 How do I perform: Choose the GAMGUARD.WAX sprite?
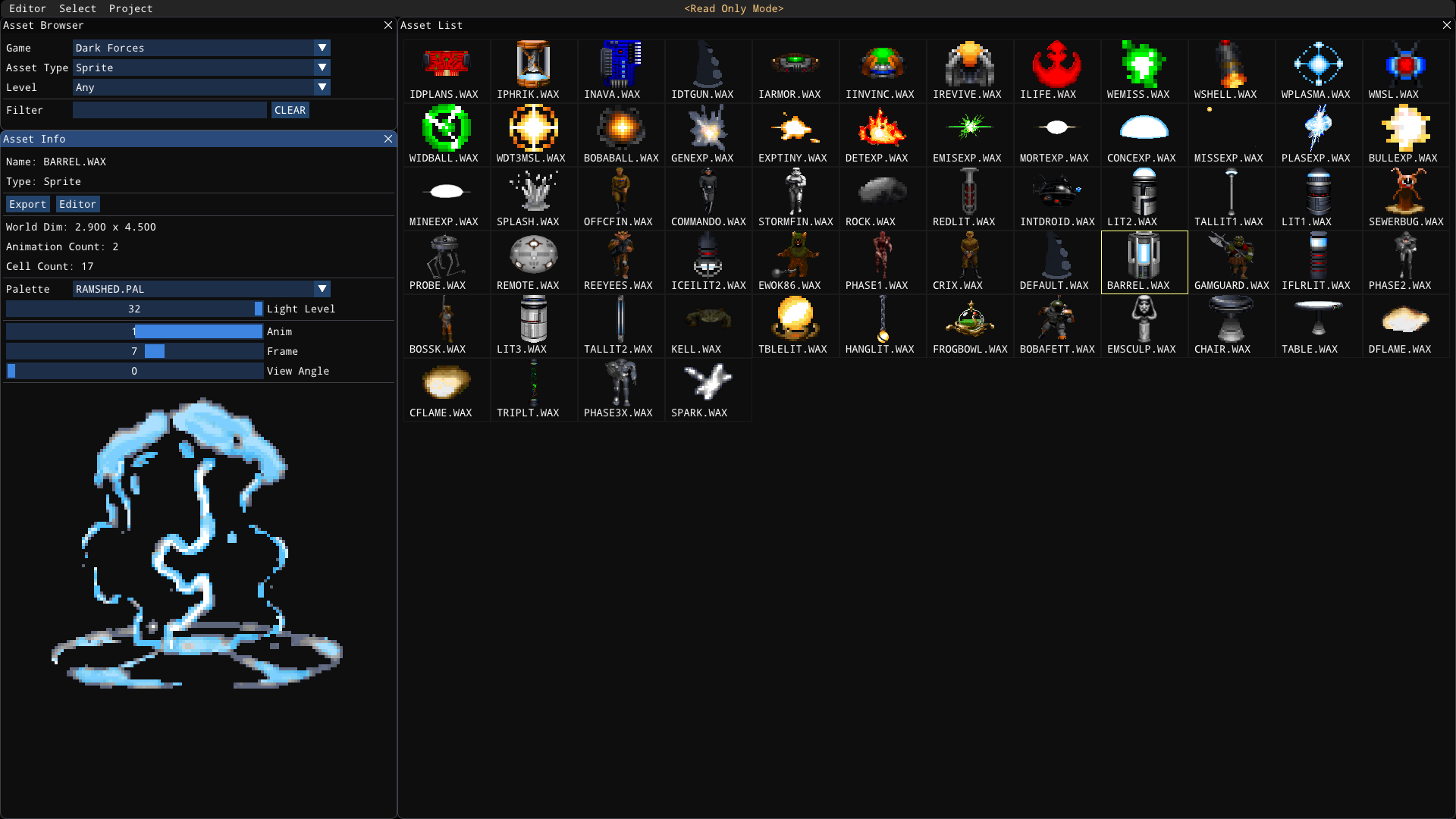click(1232, 262)
